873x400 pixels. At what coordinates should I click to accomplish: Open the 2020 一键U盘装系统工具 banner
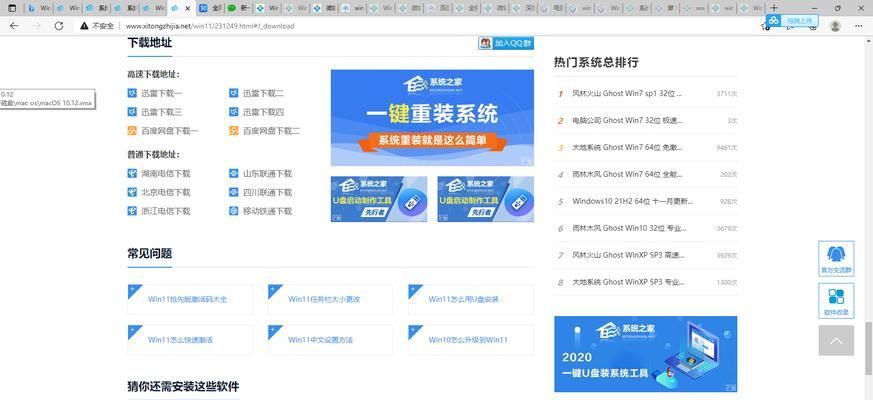(x=645, y=354)
